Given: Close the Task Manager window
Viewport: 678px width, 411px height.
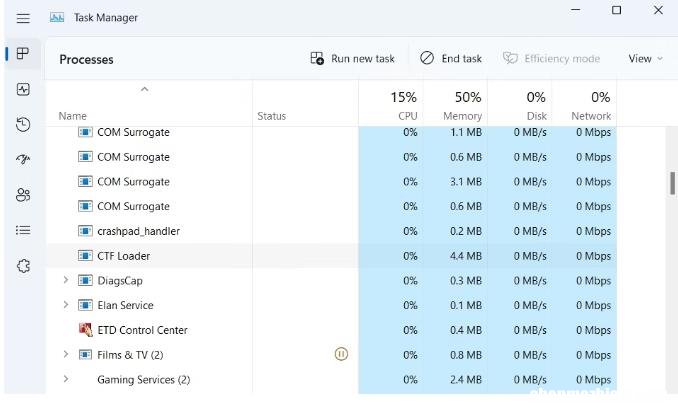Looking at the screenshot, I should (x=658, y=10).
